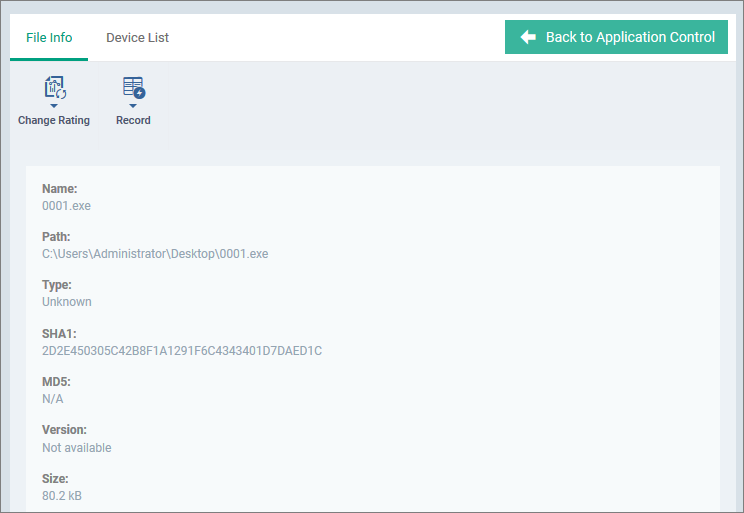Click the Record icon

[134, 88]
